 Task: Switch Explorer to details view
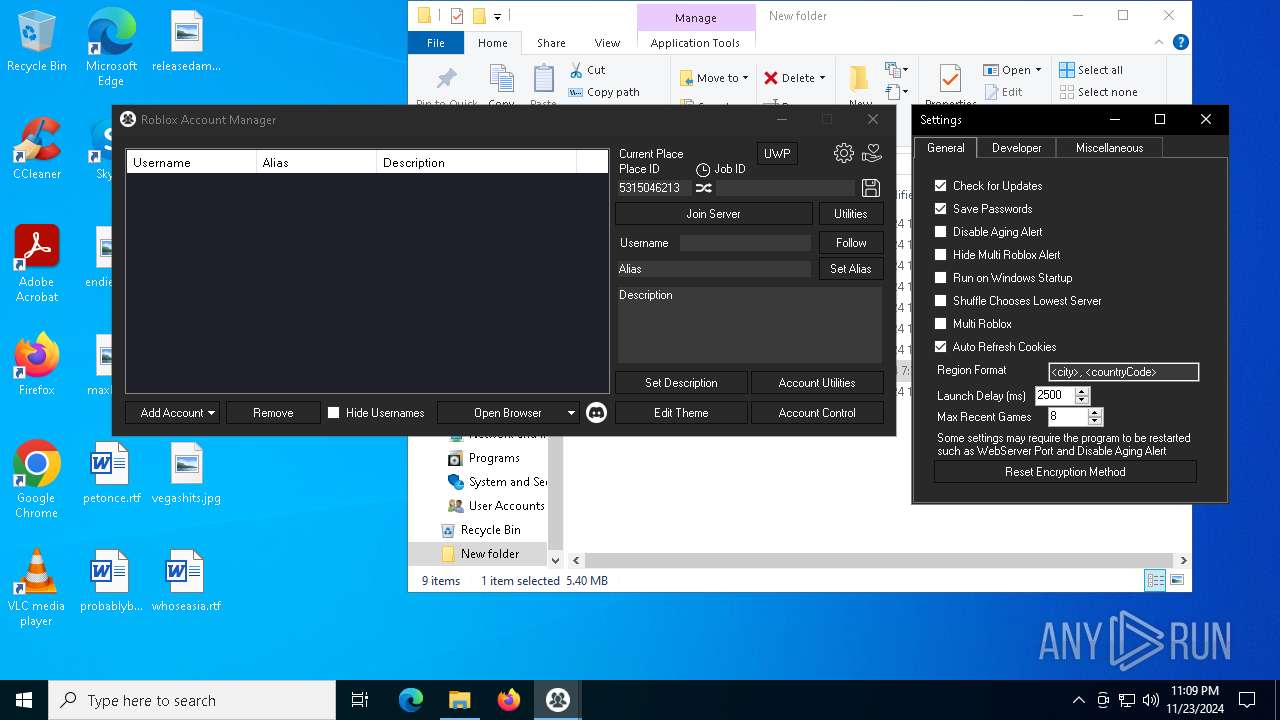pos(1155,580)
